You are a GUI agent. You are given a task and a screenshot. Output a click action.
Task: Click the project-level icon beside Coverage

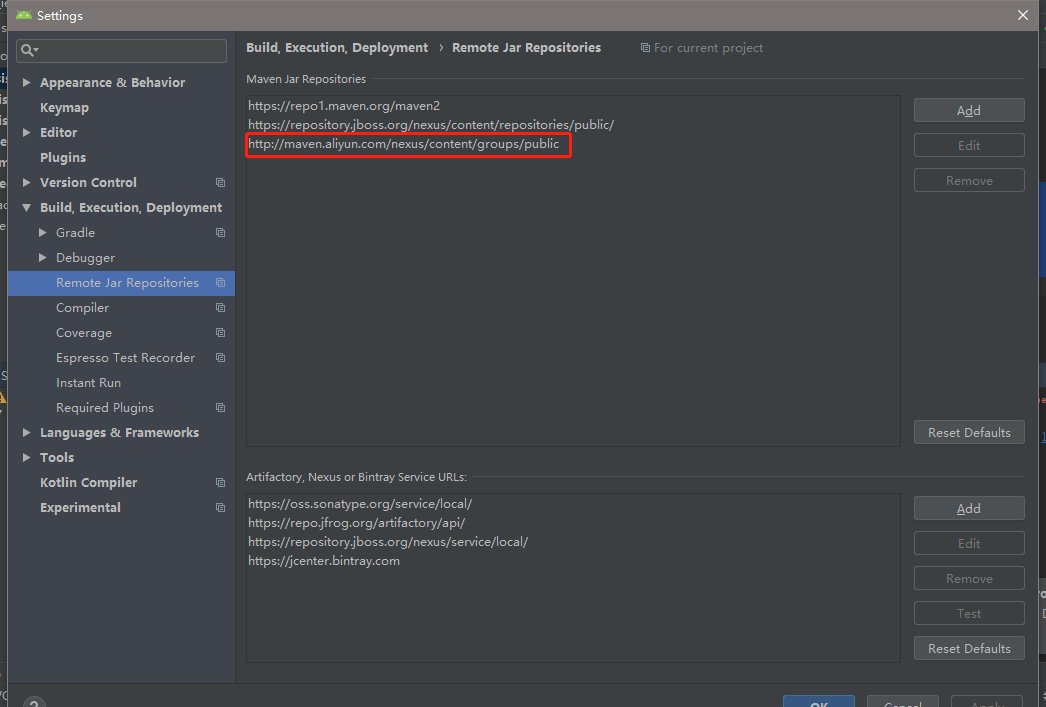click(x=220, y=332)
